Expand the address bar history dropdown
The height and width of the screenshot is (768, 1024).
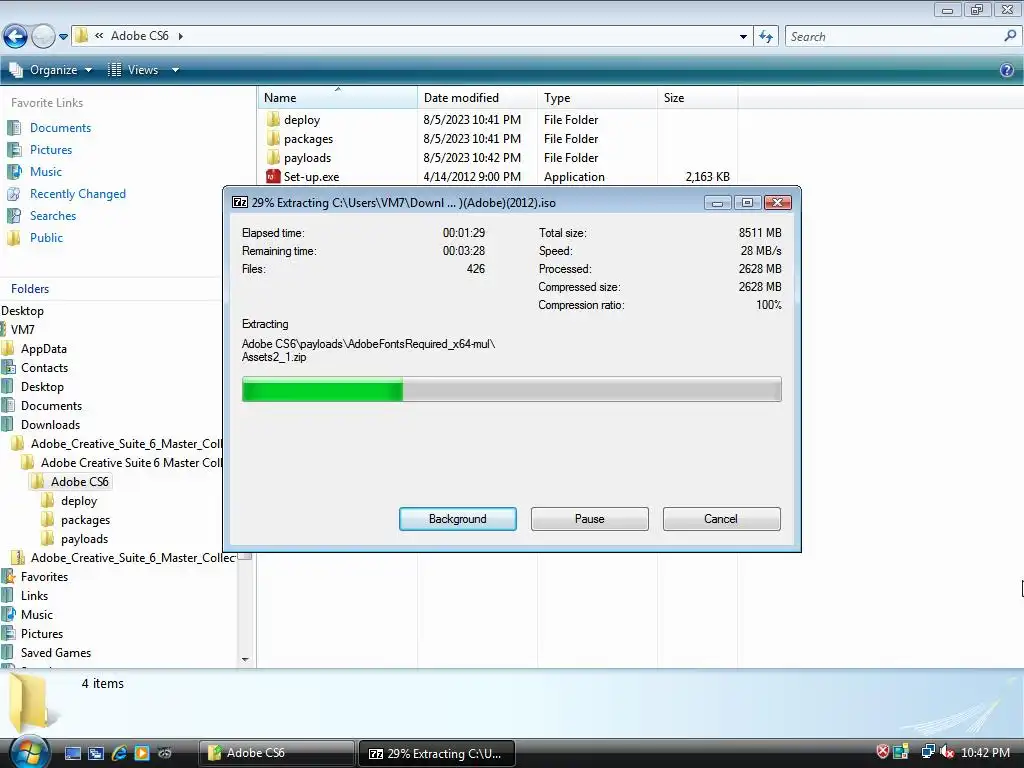[x=743, y=37]
